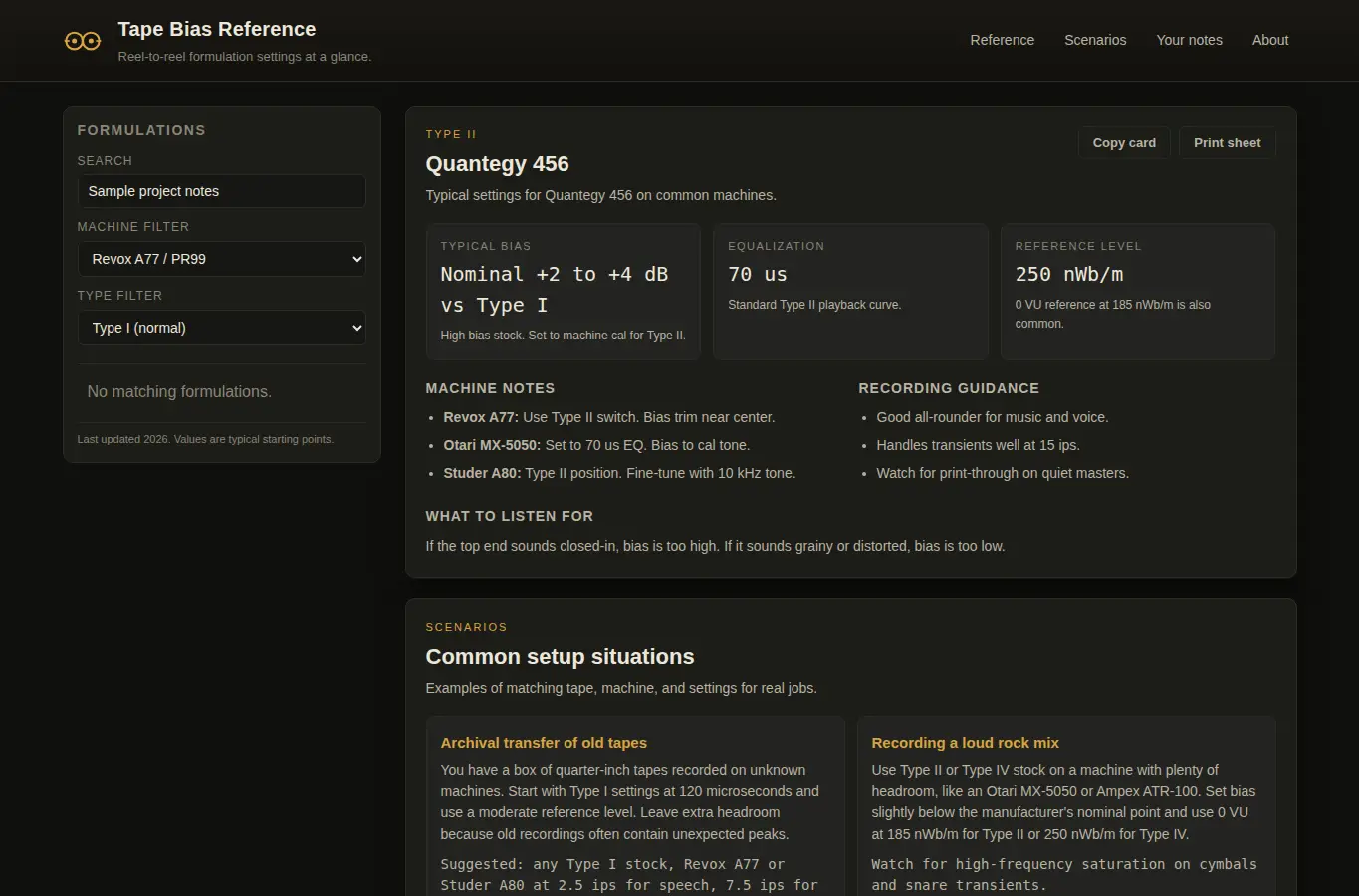Click the Print sheet button
1359x896 pixels.
tap(1227, 142)
